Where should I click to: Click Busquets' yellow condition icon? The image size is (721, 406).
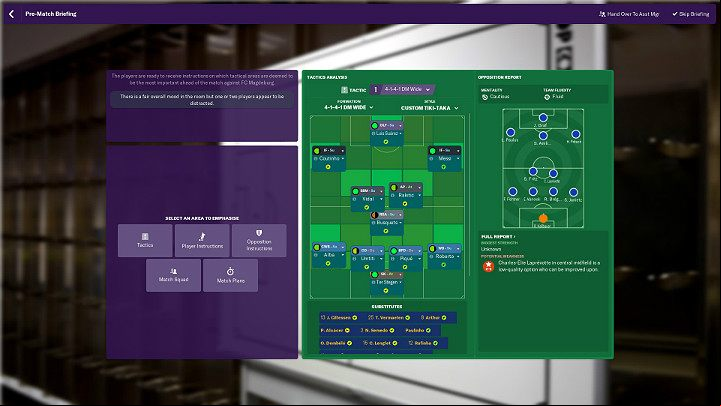pyautogui.click(x=386, y=231)
